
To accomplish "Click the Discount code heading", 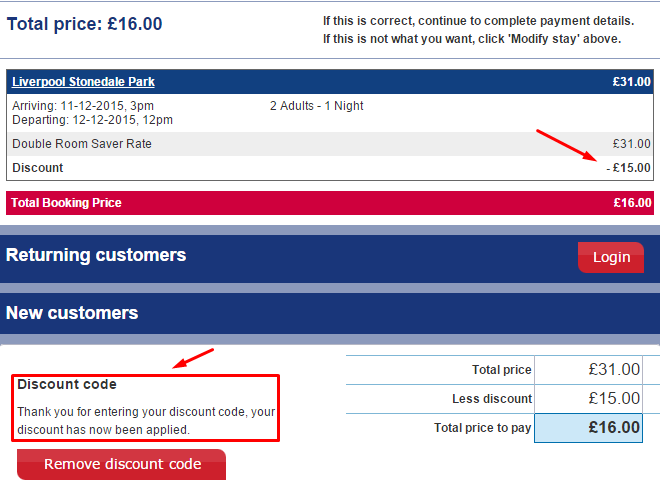I will [67, 384].
